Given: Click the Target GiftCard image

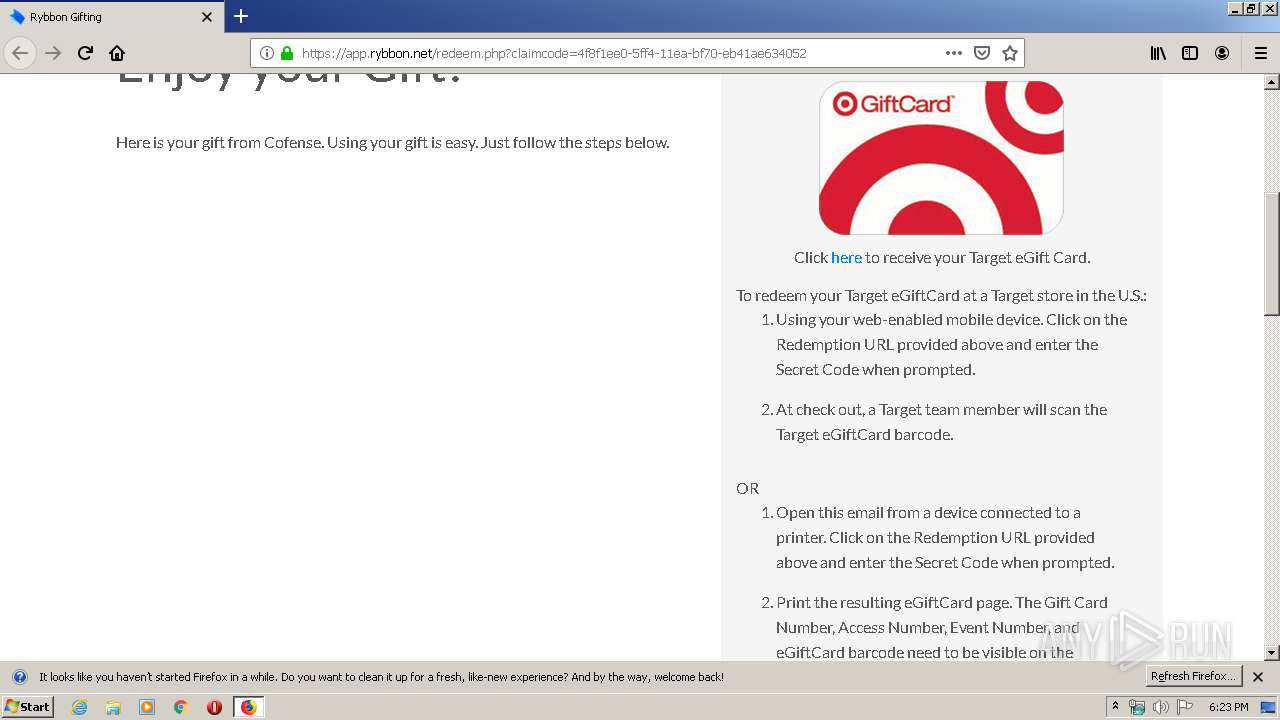Looking at the screenshot, I should [941, 158].
